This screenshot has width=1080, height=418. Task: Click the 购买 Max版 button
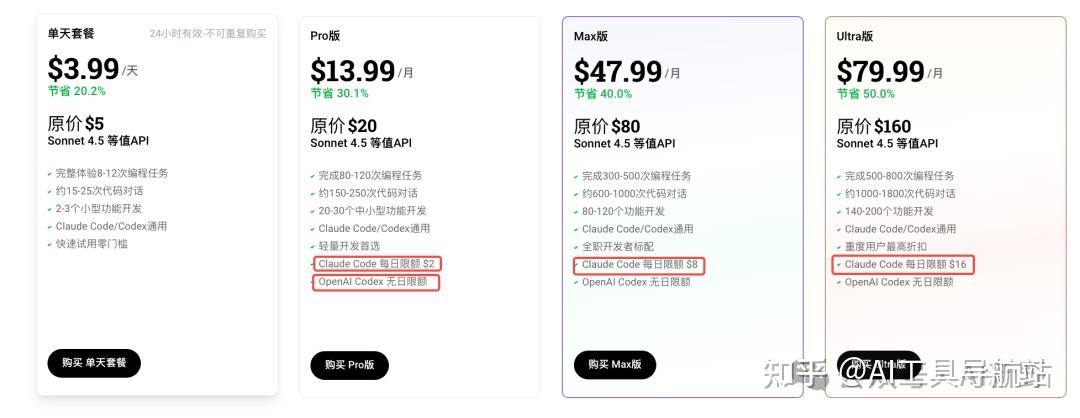614,365
